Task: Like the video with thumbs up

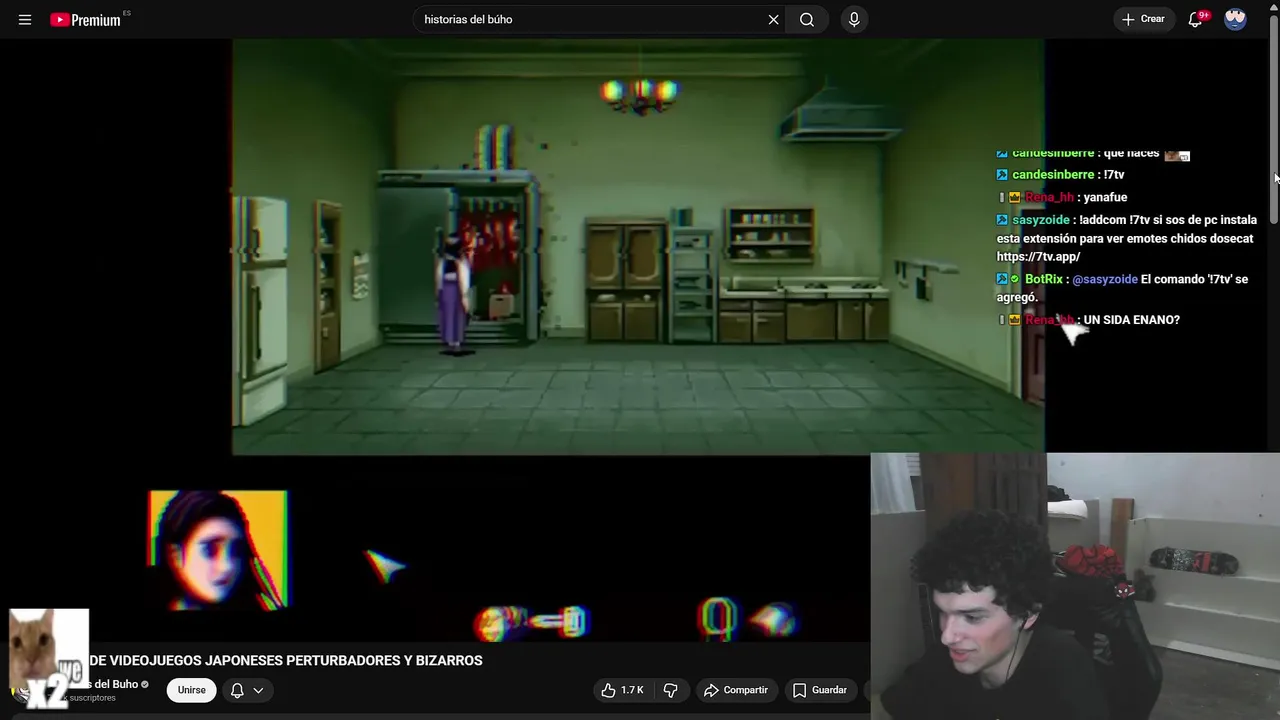Action: point(622,690)
